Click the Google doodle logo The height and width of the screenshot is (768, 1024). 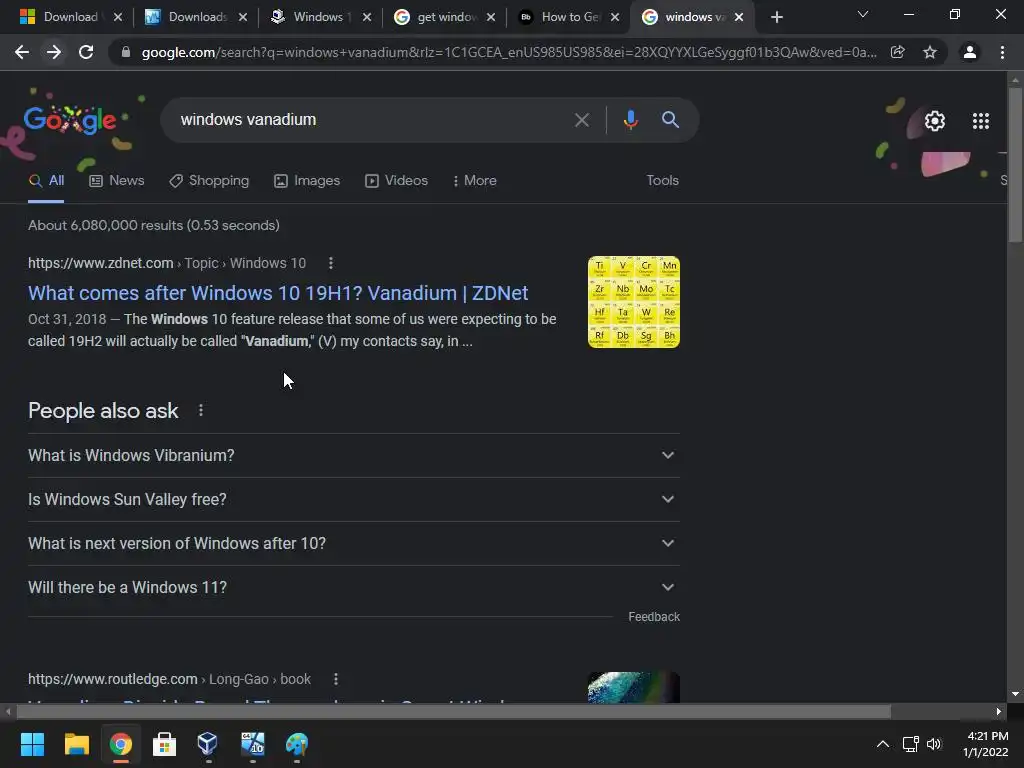[x=70, y=120]
